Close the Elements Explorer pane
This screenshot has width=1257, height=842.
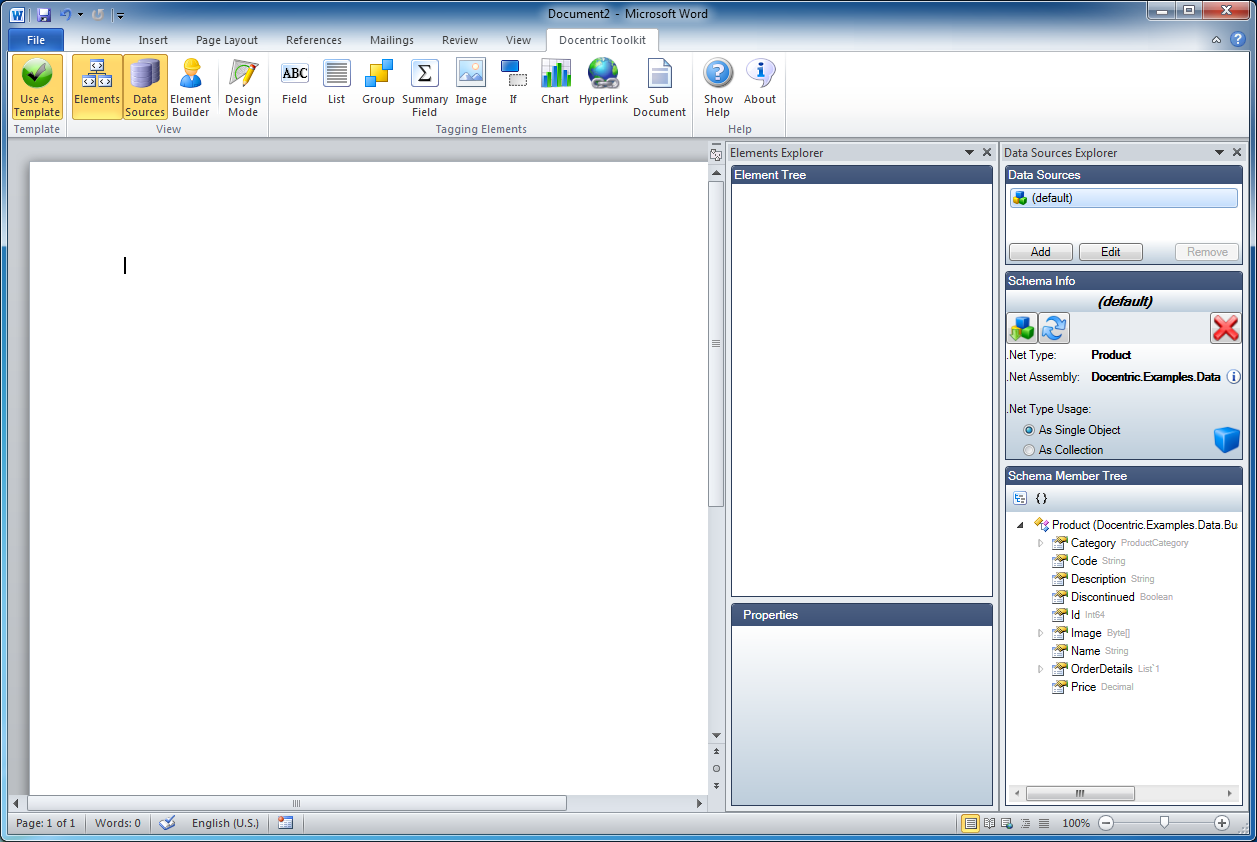coord(987,152)
